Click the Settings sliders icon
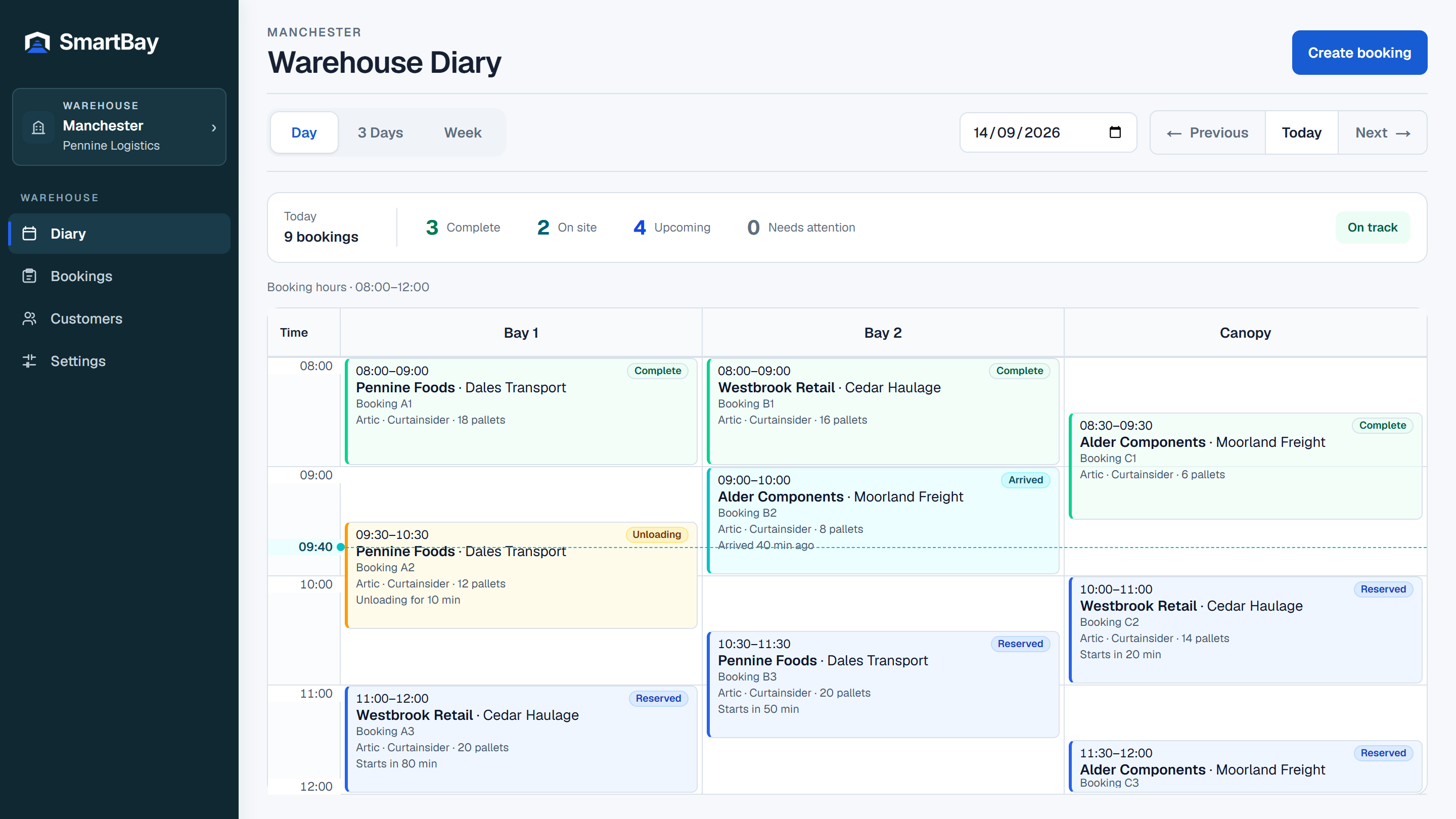This screenshot has height=819, width=1456. [x=29, y=360]
